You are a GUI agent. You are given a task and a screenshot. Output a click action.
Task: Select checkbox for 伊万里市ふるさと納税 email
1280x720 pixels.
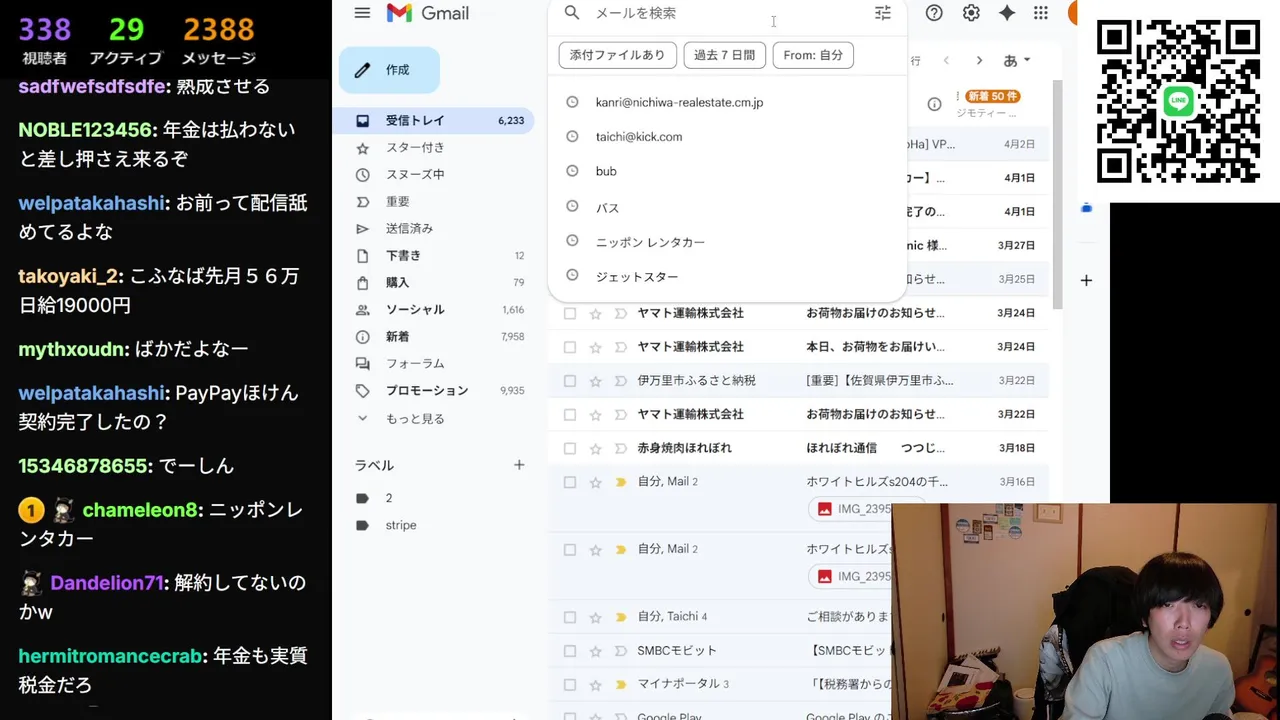tap(570, 381)
